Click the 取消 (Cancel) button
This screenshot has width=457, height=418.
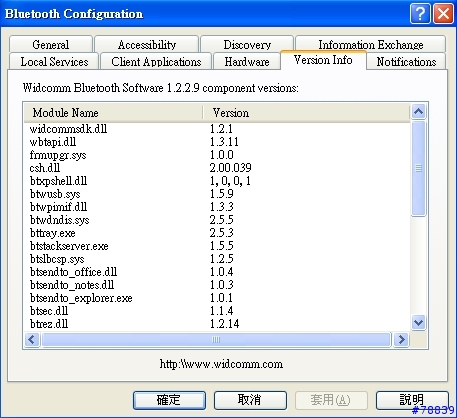coord(250,400)
